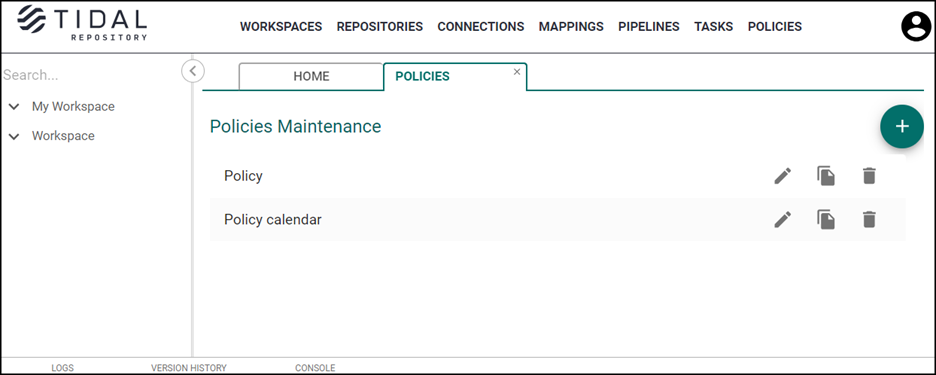The image size is (936, 375).
Task: Click the Tidal Repository logo
Action: pyautogui.click(x=82, y=23)
